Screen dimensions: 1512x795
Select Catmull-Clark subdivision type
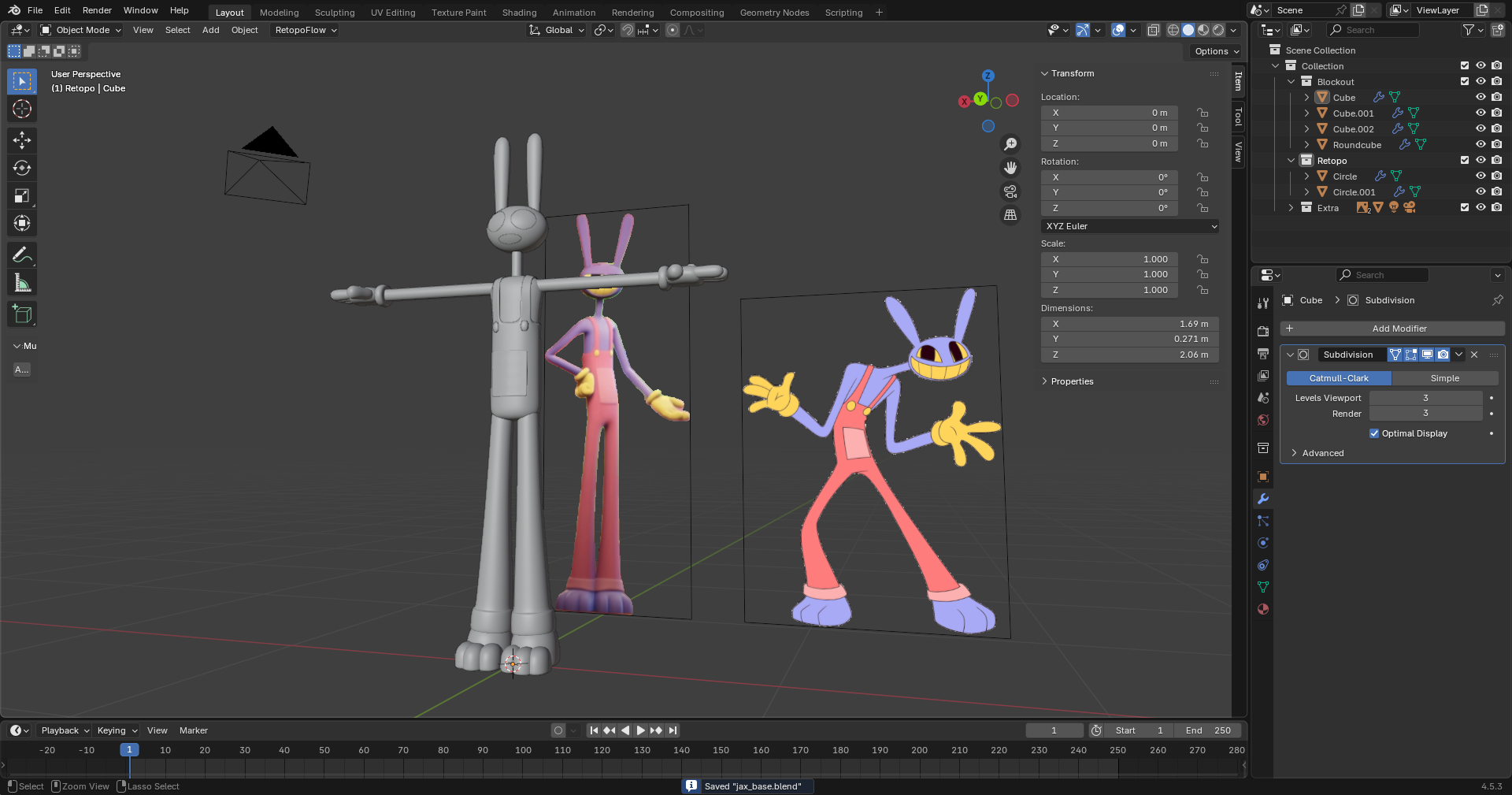(1339, 378)
